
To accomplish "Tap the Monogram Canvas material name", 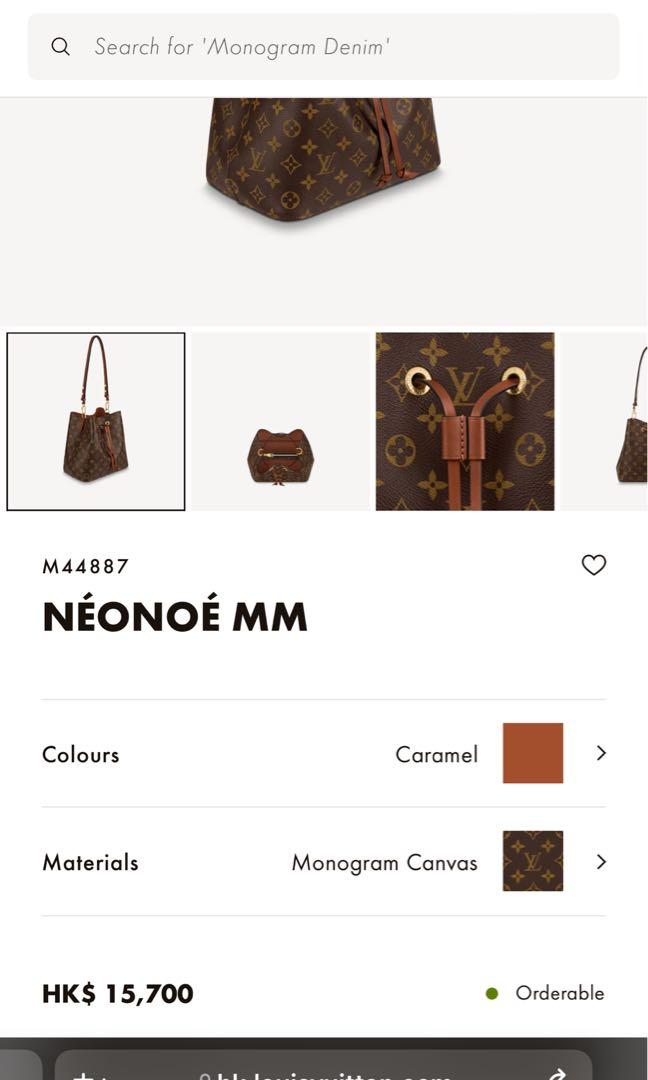I will (x=384, y=862).
